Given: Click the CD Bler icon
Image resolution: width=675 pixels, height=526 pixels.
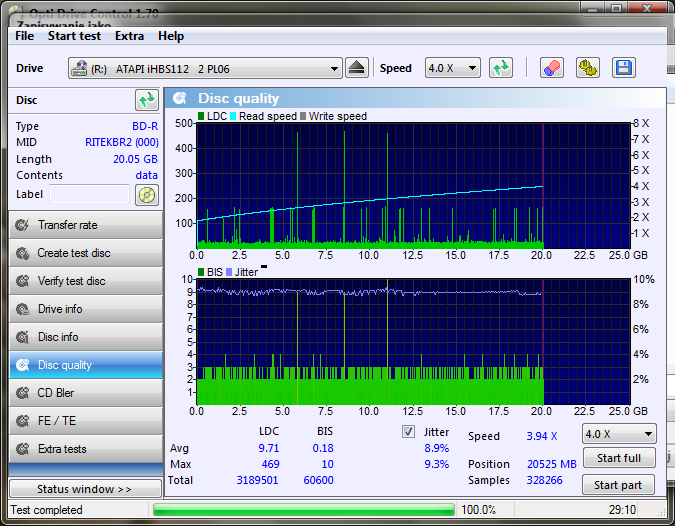Looking at the screenshot, I should point(22,393).
